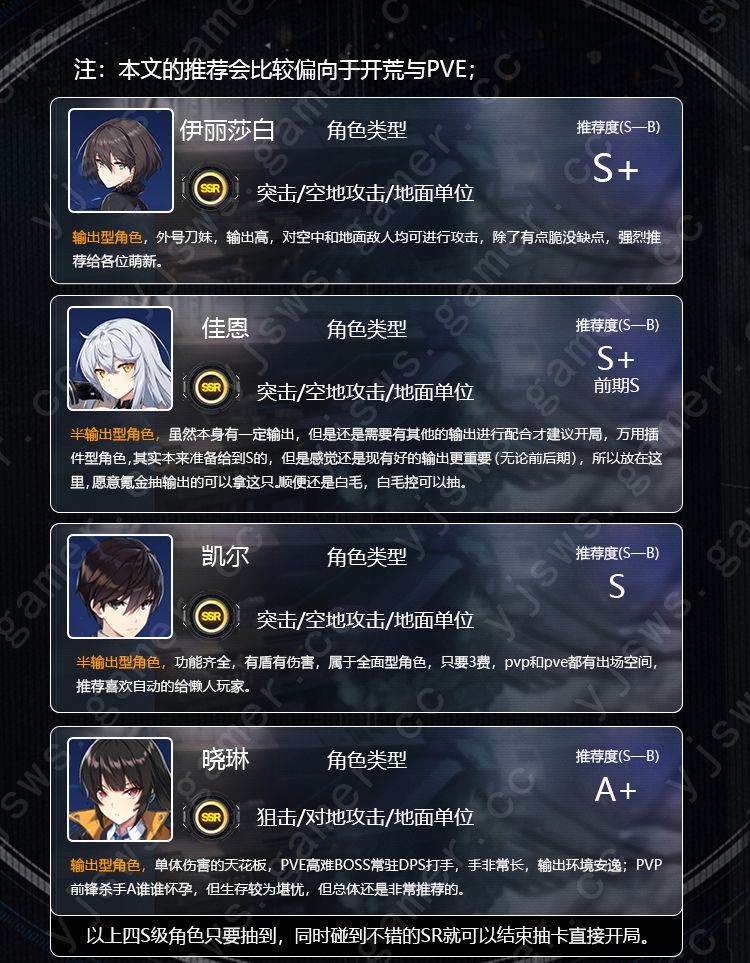
Task: Click the bottom note about 四S级角色
Action: pyautogui.click(x=367, y=936)
